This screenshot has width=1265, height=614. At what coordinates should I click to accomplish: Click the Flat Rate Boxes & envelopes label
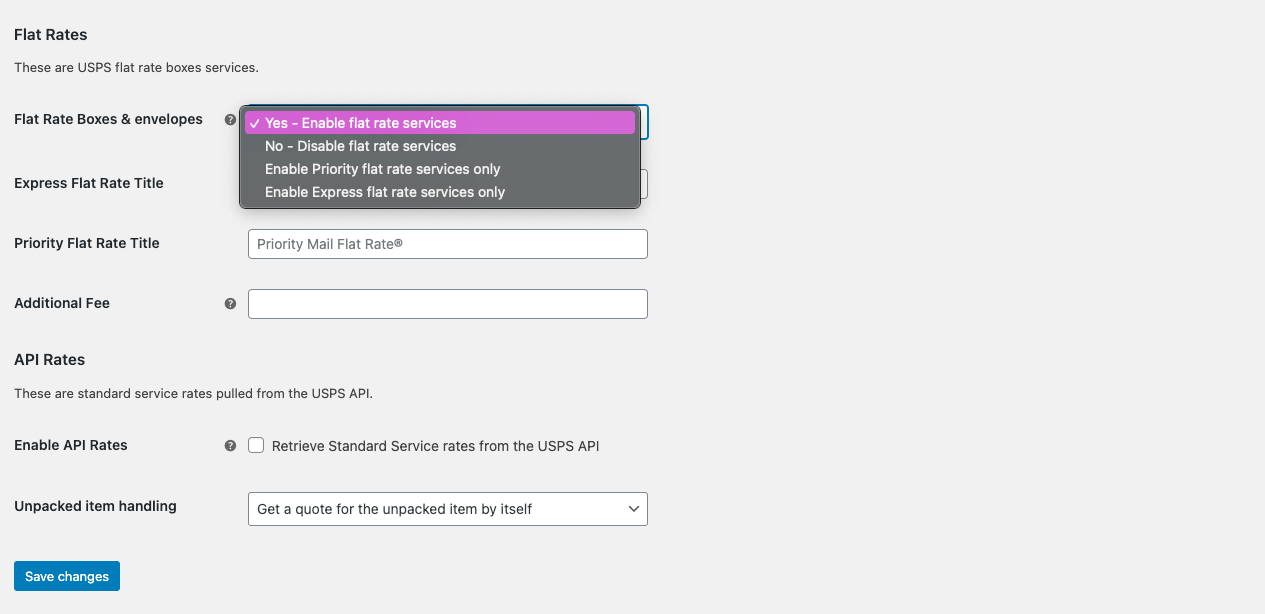click(108, 119)
